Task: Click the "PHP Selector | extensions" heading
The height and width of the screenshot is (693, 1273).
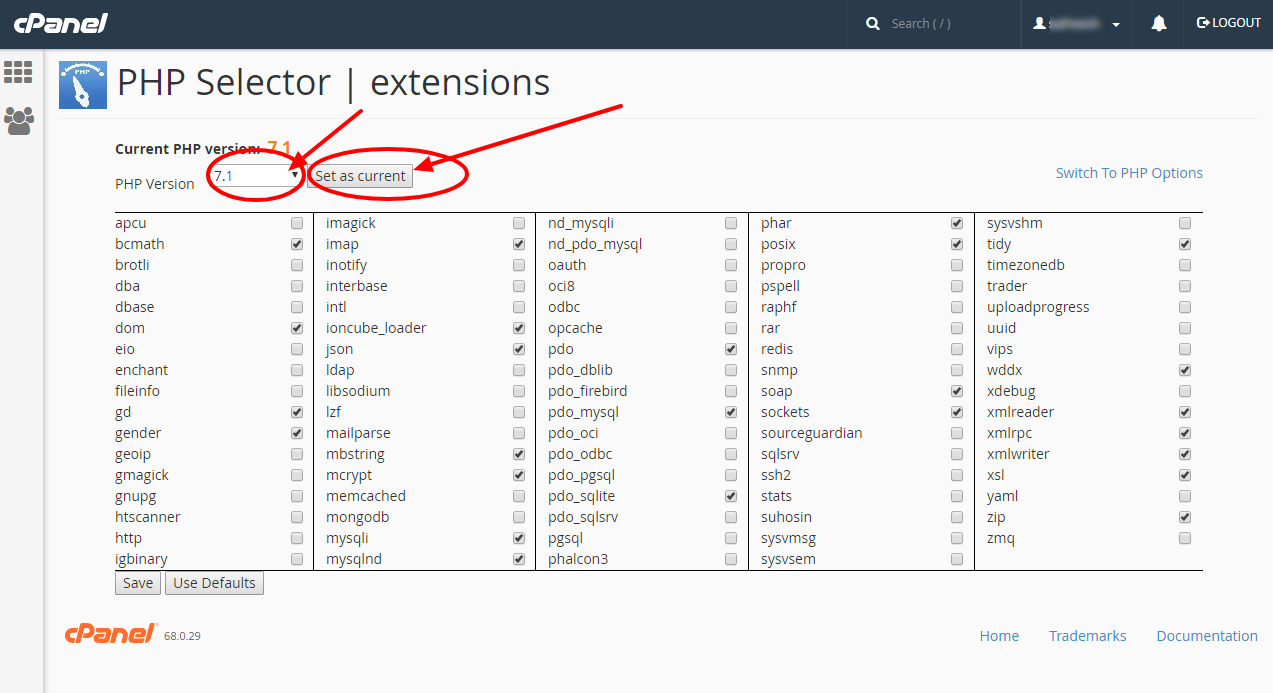Action: 333,82
